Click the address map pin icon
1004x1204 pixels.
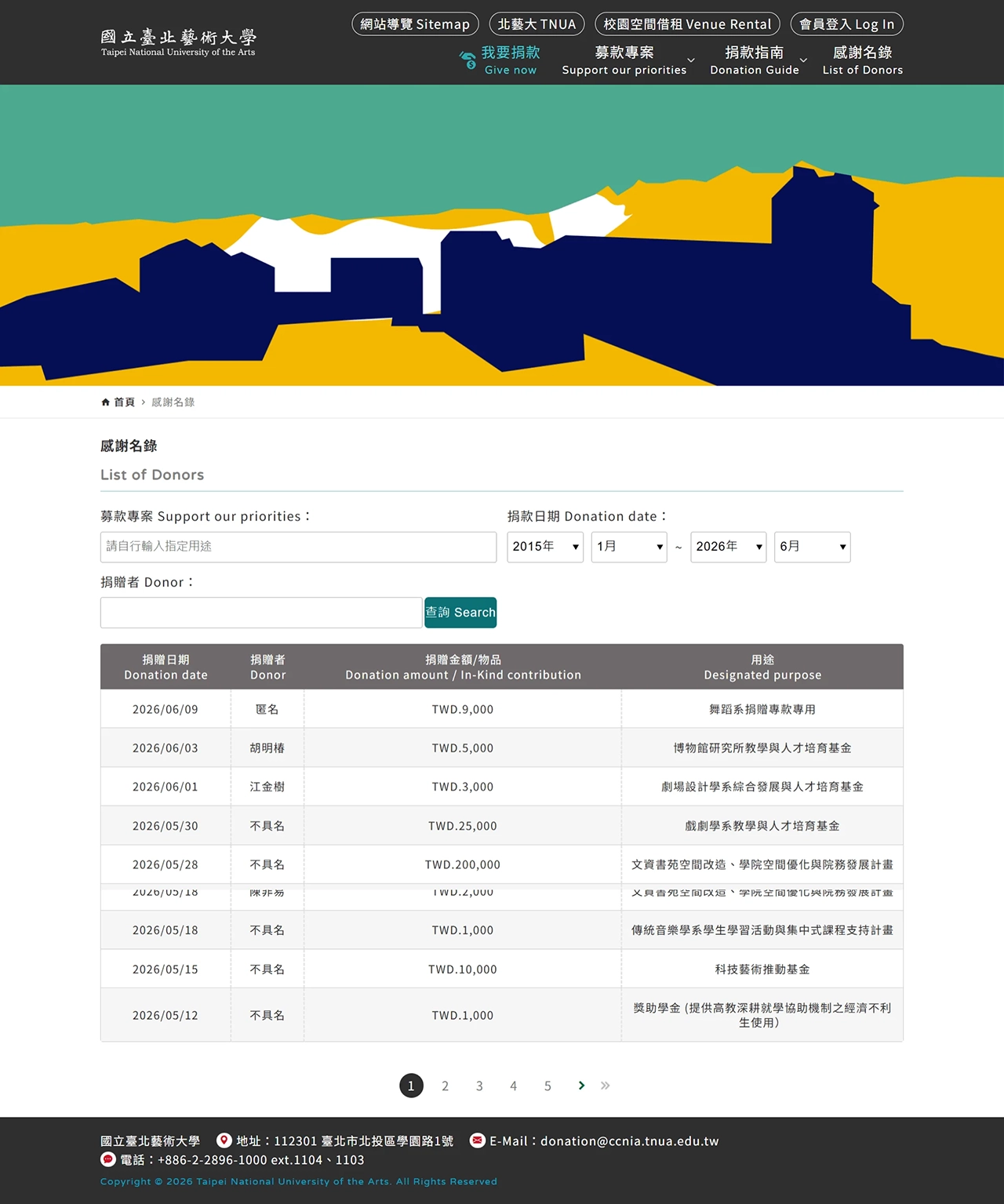click(x=224, y=1140)
